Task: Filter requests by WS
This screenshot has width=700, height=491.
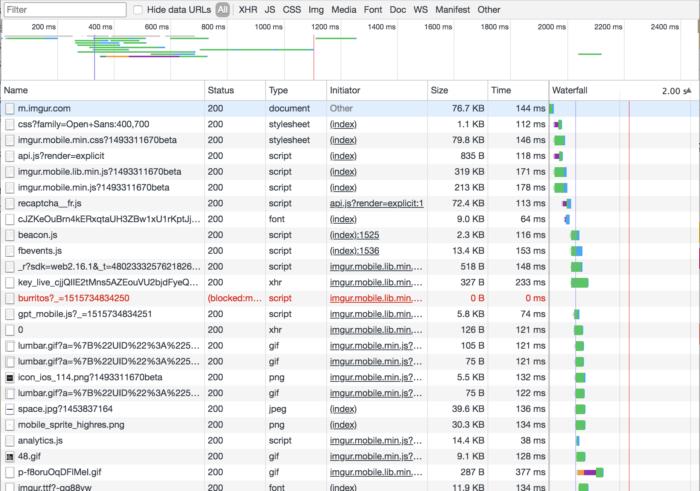Action: pyautogui.click(x=420, y=10)
